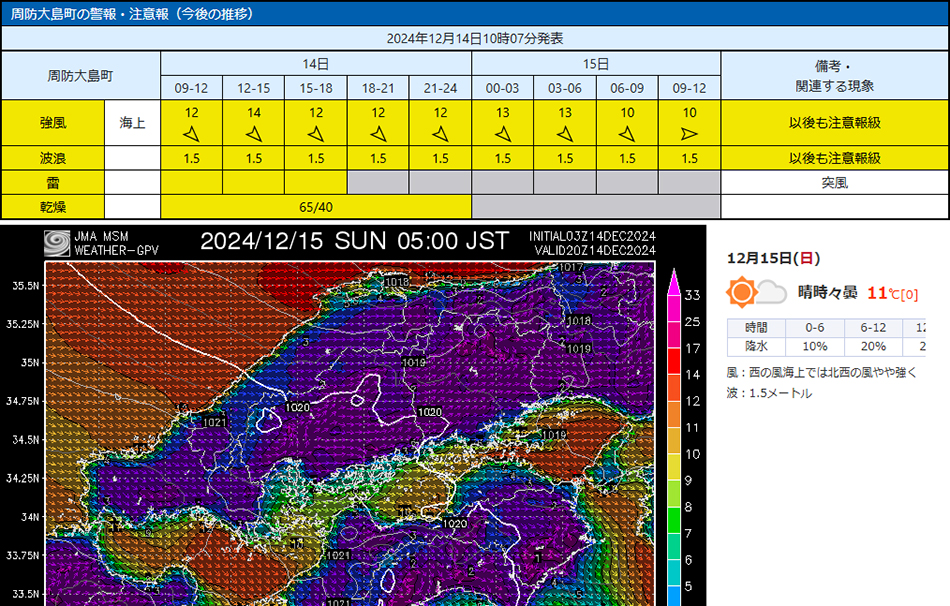Screen dimensions: 950x606
Task: Select the 強風 warning row header
Action: (x=53, y=123)
